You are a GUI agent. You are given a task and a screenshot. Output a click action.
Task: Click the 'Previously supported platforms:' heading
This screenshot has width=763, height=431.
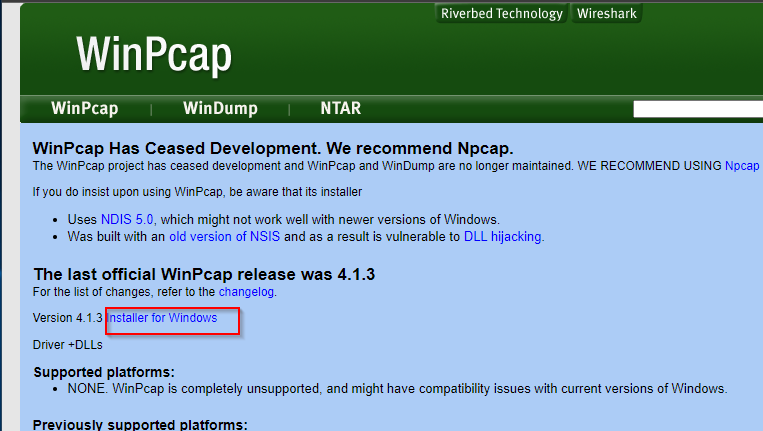coord(140,425)
